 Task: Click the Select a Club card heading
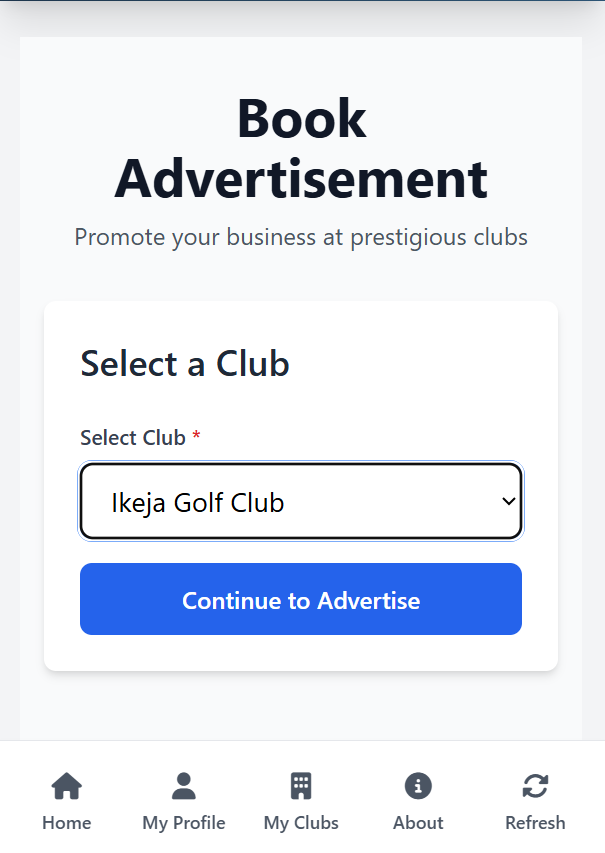click(185, 364)
